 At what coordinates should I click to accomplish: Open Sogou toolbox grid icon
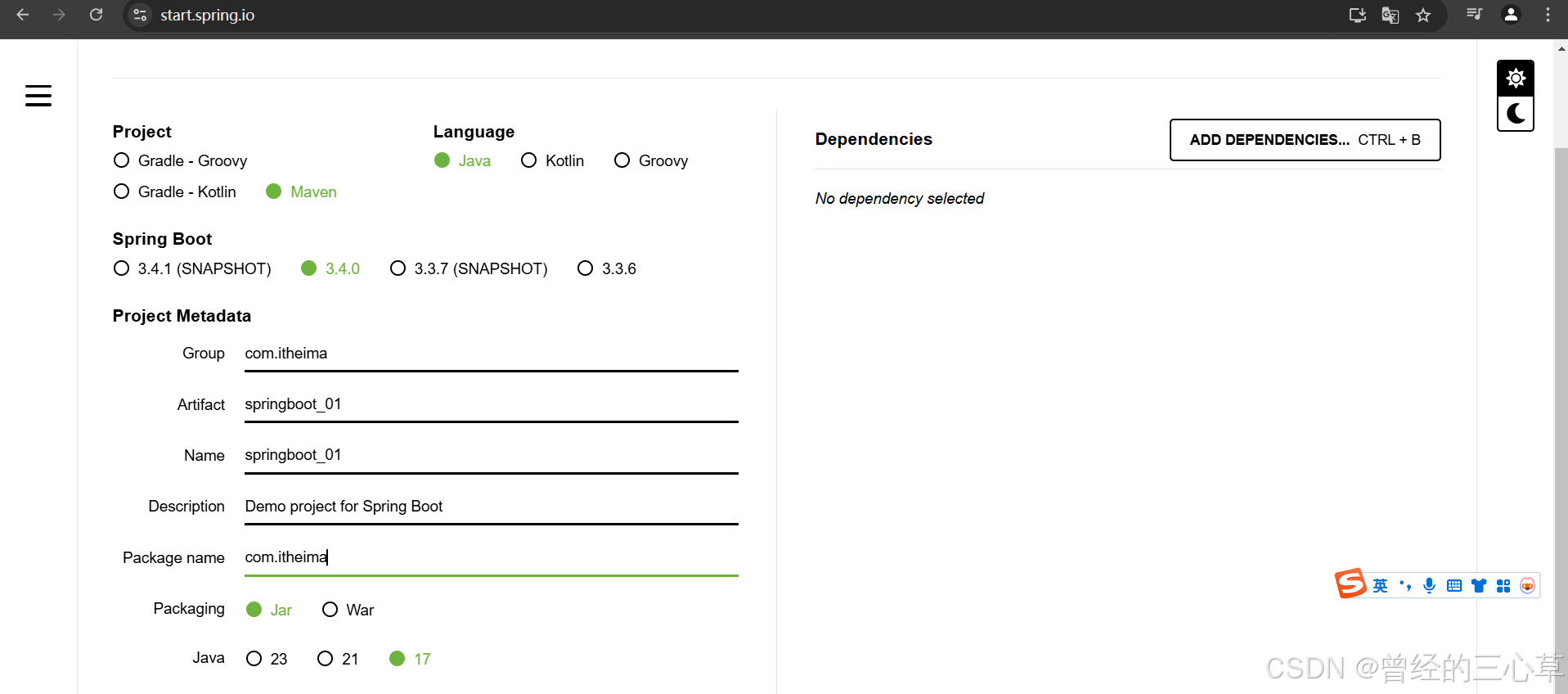[1503, 585]
